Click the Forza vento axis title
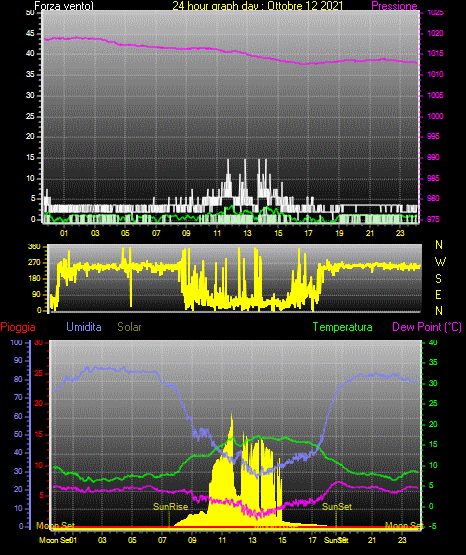 point(64,6)
